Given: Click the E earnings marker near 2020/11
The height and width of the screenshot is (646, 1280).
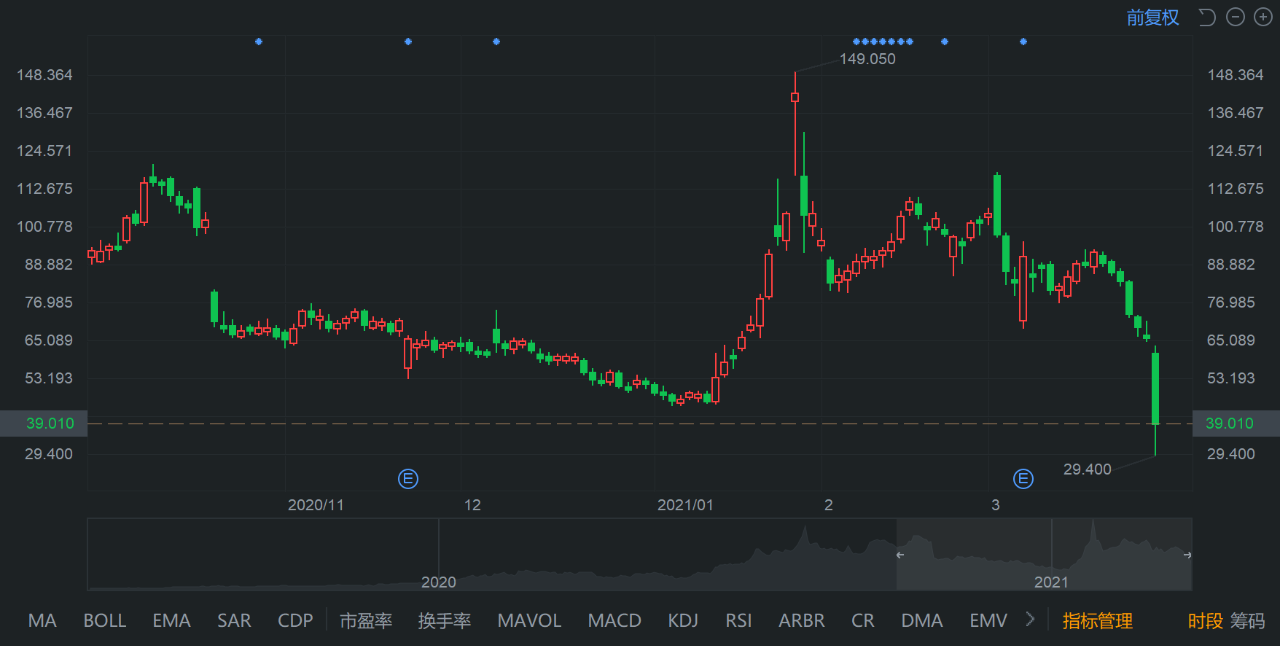Looking at the screenshot, I should click(x=408, y=479).
